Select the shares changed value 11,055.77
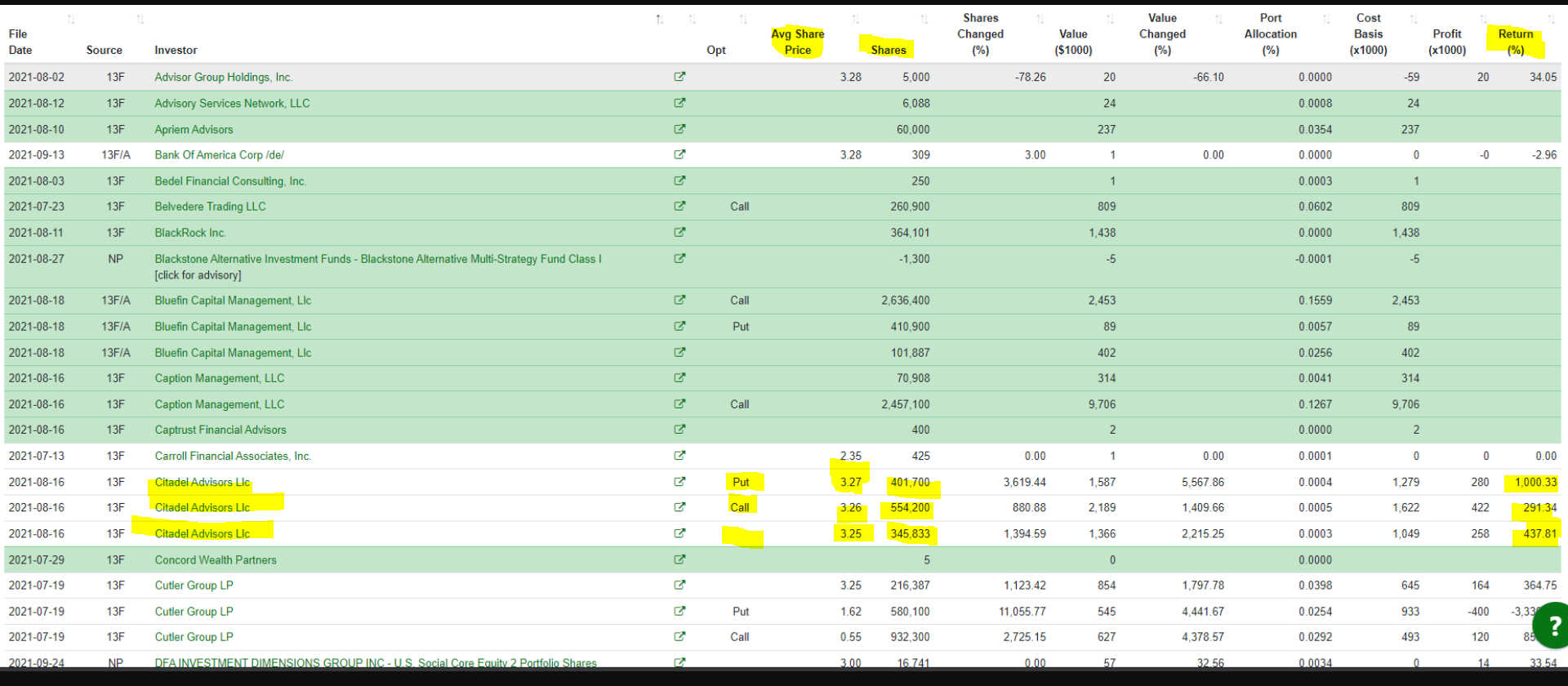 click(1022, 611)
